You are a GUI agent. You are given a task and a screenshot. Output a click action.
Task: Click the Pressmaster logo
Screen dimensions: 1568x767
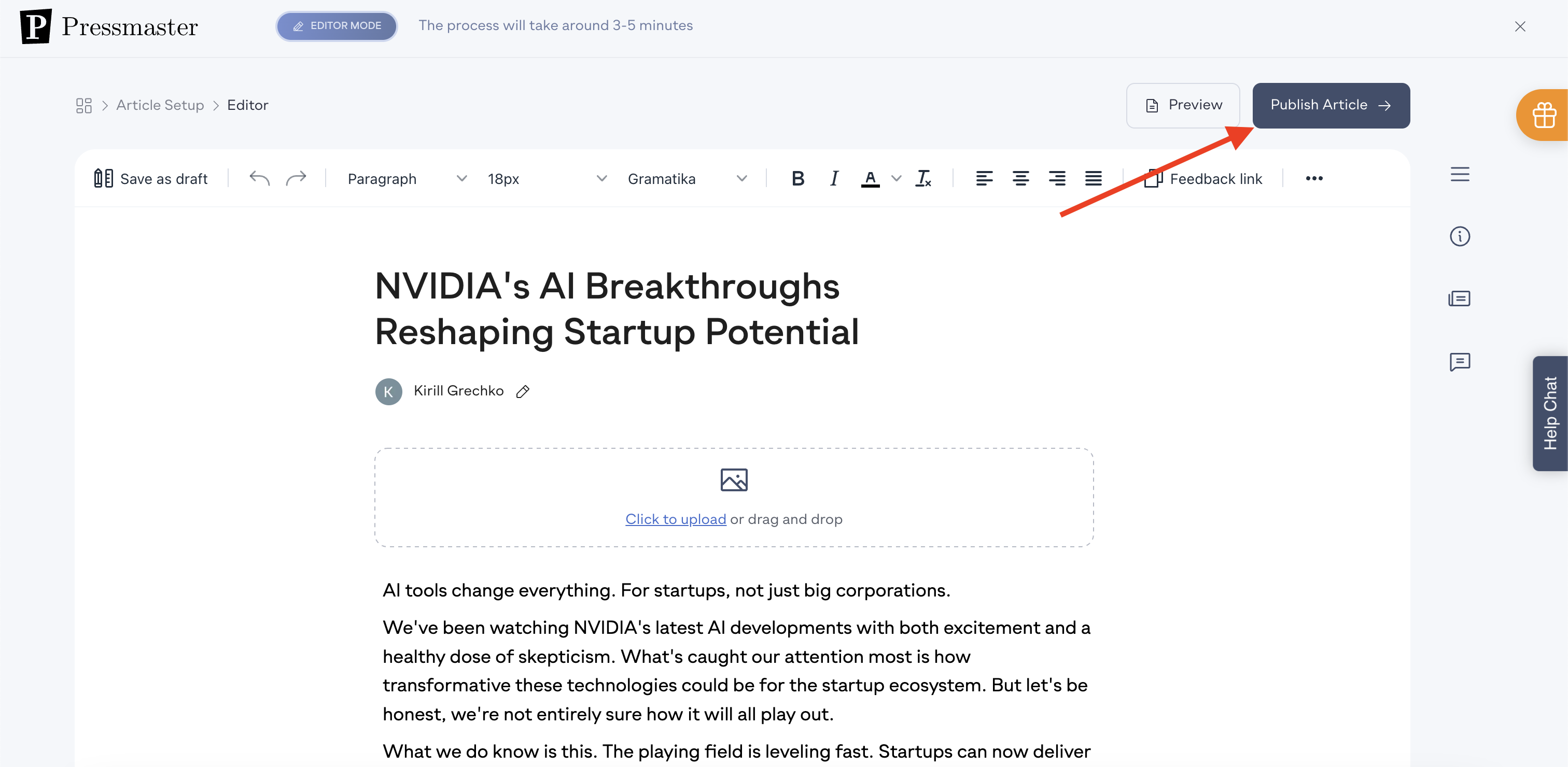point(109,26)
